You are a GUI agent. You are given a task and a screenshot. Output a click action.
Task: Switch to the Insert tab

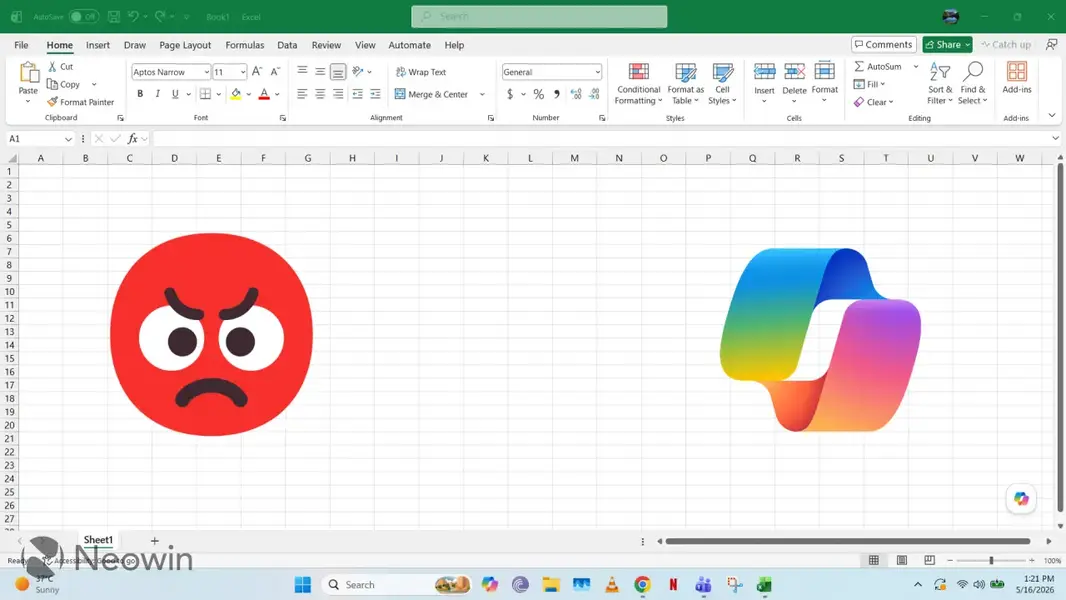coord(98,45)
